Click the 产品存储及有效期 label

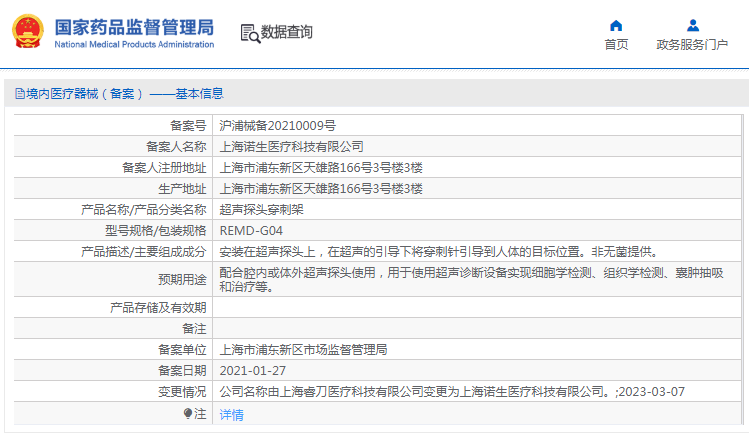point(159,308)
